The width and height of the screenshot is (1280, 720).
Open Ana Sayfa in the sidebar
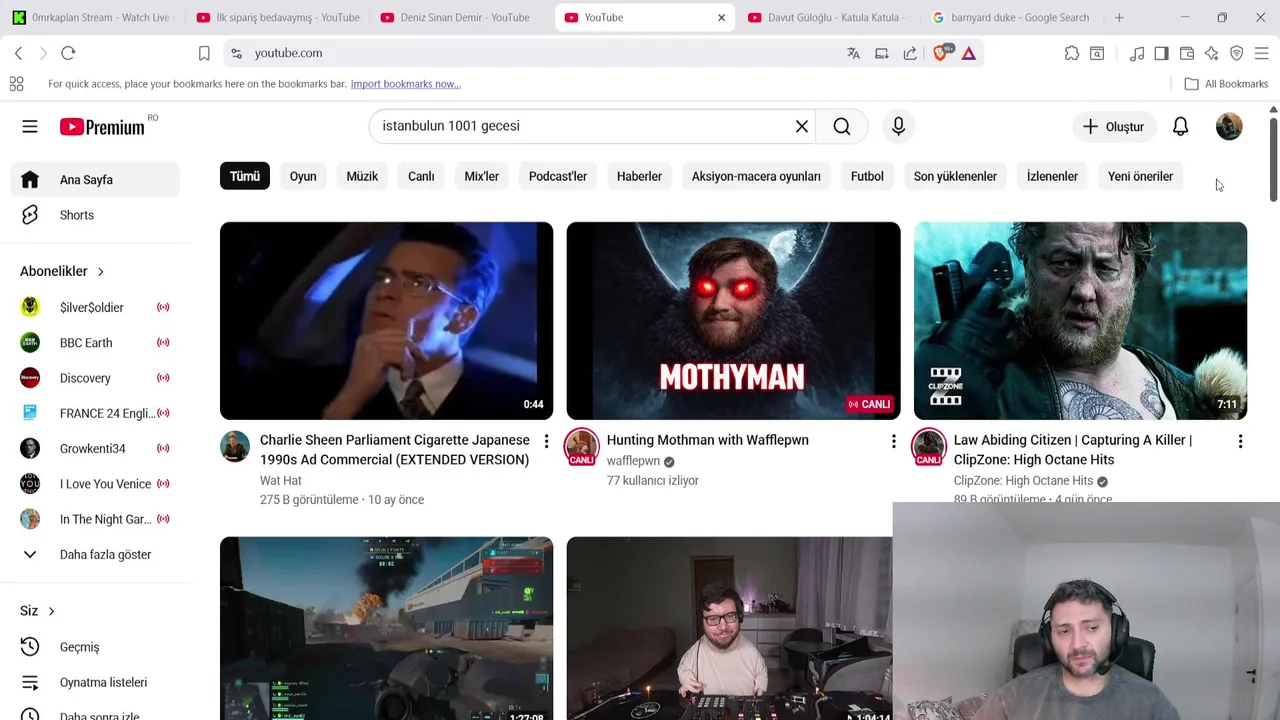coord(95,180)
